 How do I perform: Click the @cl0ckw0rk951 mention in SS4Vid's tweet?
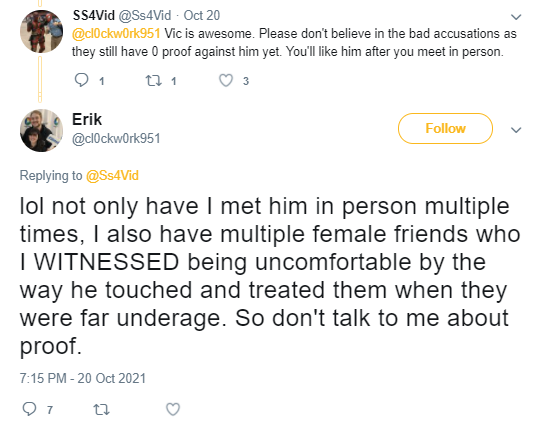tap(116, 33)
